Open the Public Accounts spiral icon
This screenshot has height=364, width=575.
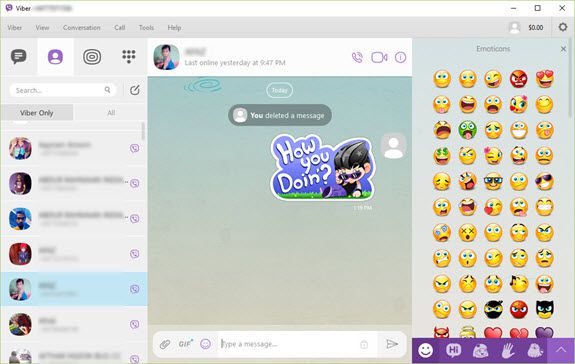[92, 57]
